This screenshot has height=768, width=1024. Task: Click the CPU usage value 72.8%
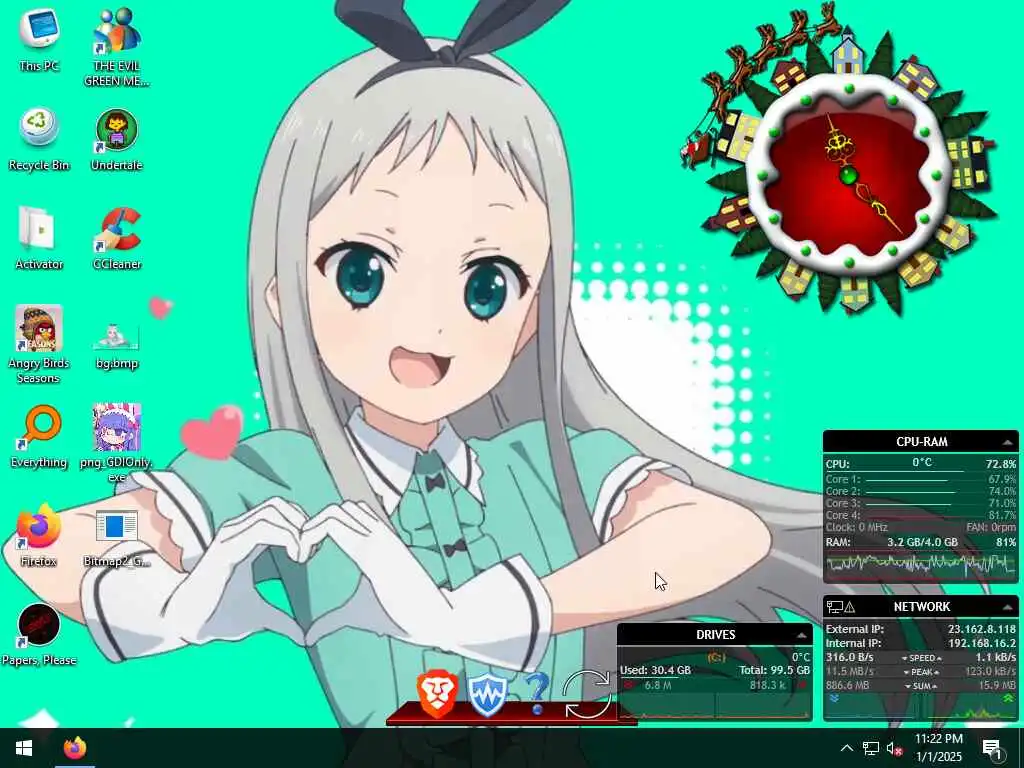(x=1000, y=464)
